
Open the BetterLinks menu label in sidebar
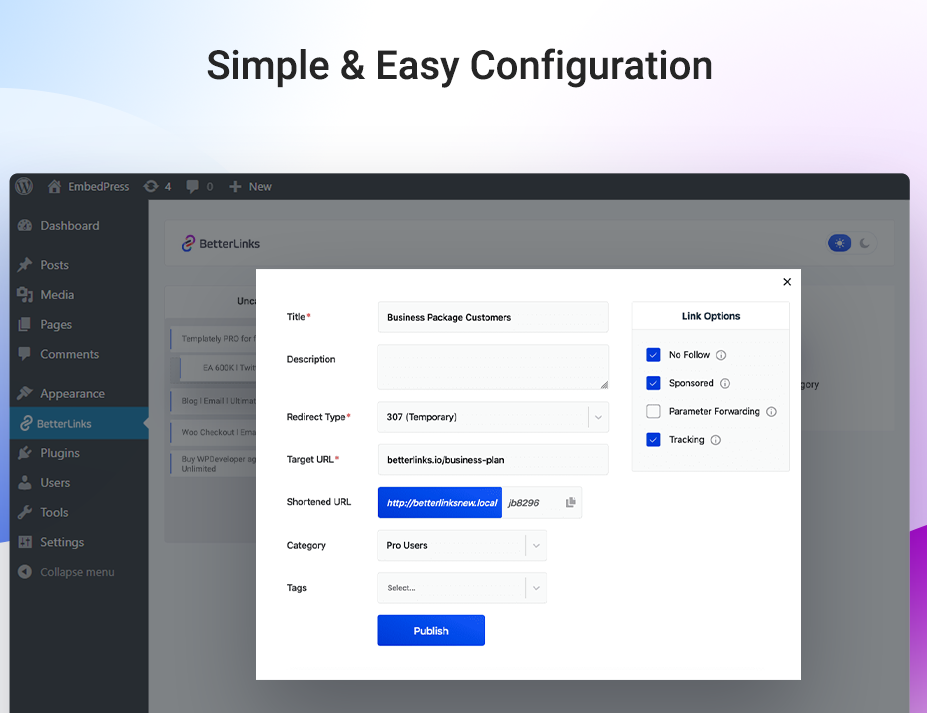point(64,424)
